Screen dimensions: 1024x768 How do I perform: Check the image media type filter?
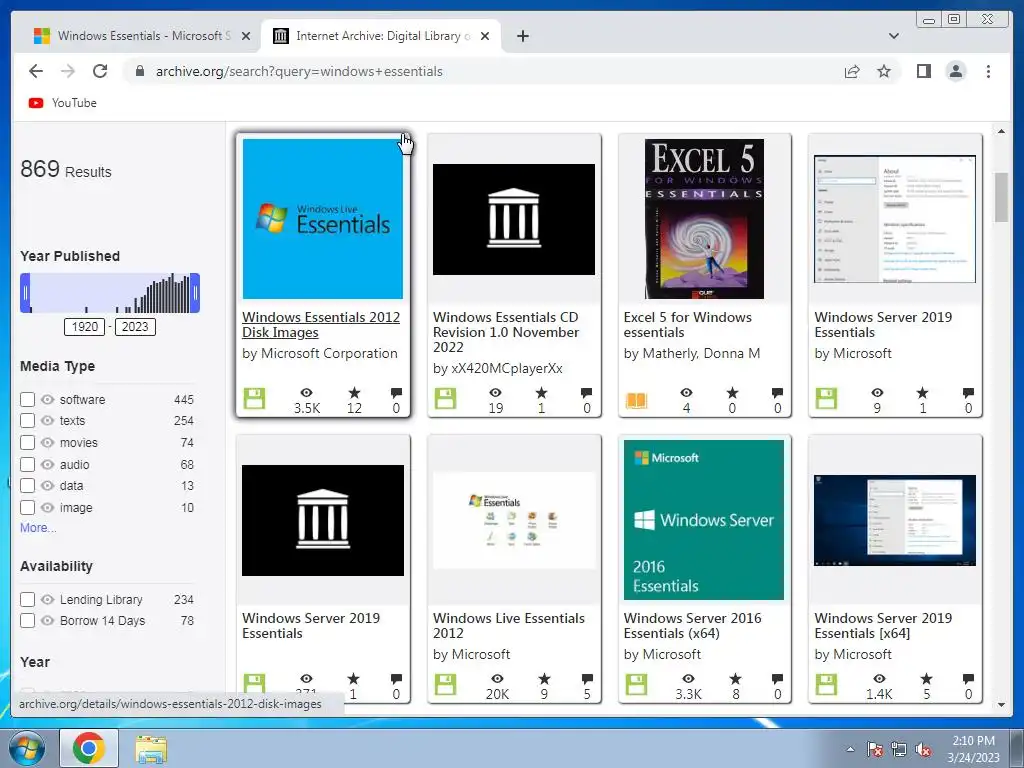point(27,507)
